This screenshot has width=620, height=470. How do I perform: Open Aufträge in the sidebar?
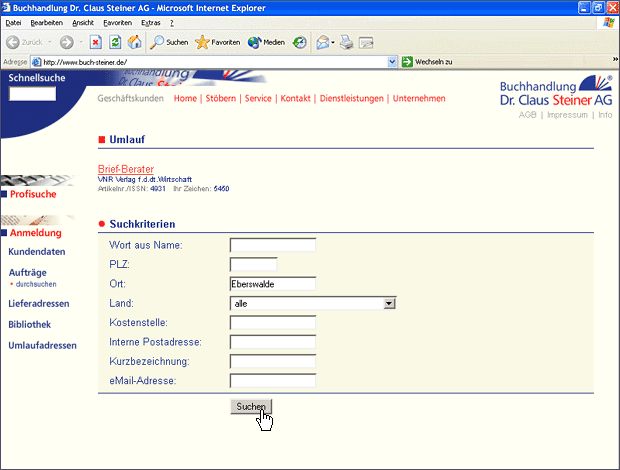(x=28, y=272)
